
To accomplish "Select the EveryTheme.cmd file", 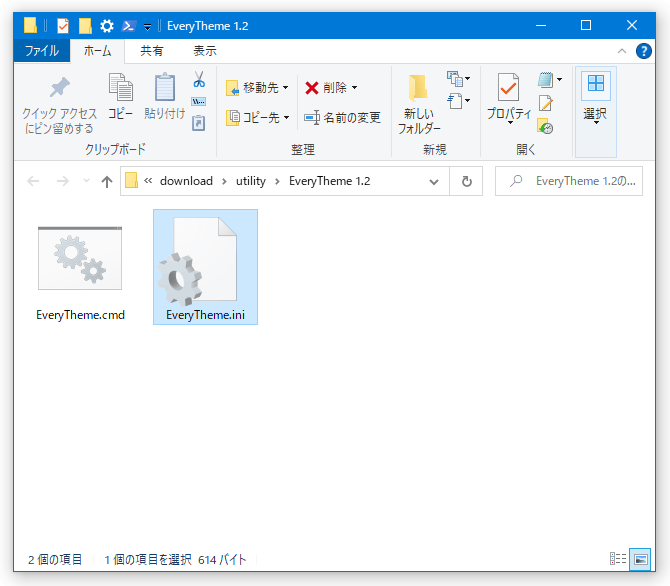I will tap(80, 273).
